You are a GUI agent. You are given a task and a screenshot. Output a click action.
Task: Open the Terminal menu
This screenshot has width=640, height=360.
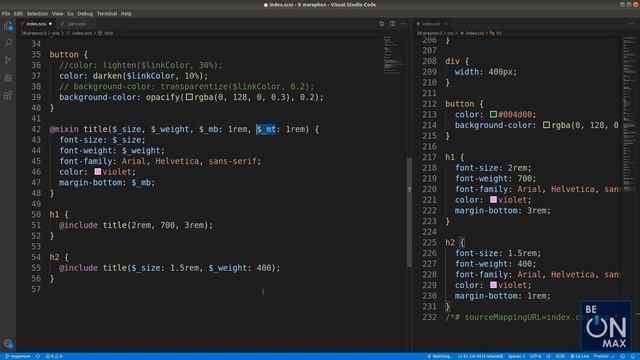tap(107, 13)
